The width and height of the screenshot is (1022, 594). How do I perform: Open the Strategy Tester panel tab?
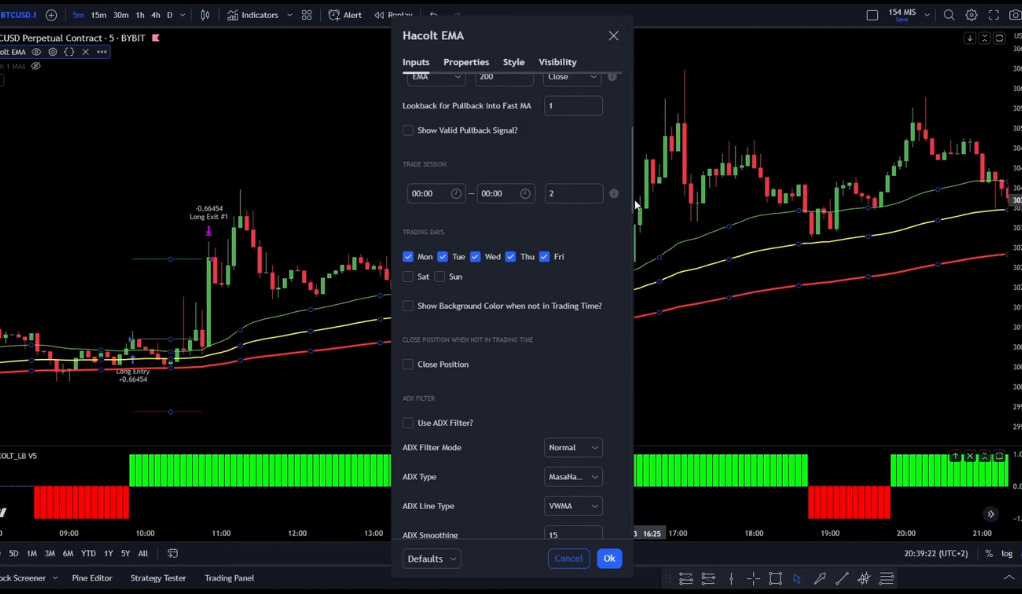(158, 578)
